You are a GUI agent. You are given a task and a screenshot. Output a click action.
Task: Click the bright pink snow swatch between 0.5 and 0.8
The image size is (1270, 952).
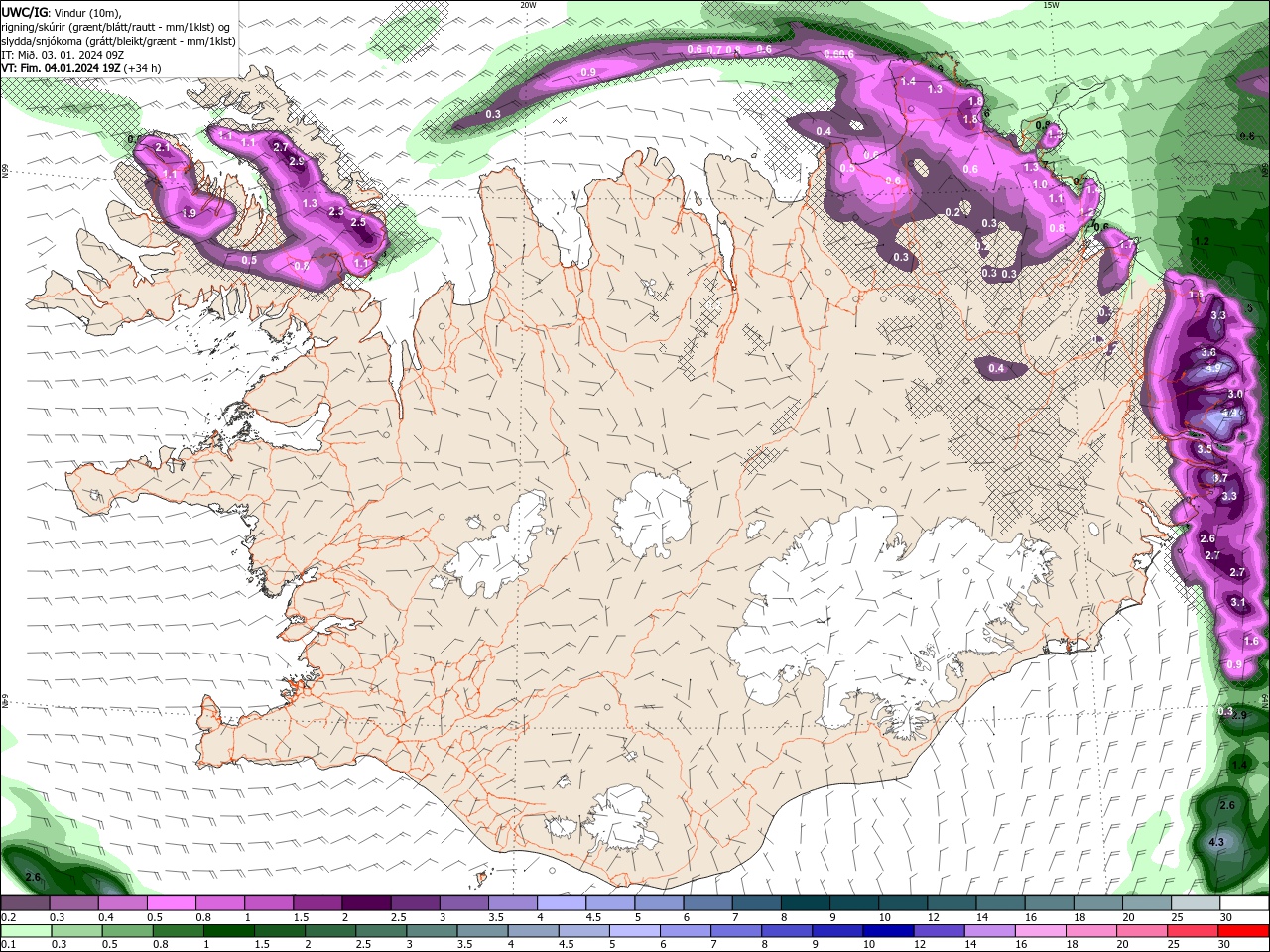click(171, 903)
